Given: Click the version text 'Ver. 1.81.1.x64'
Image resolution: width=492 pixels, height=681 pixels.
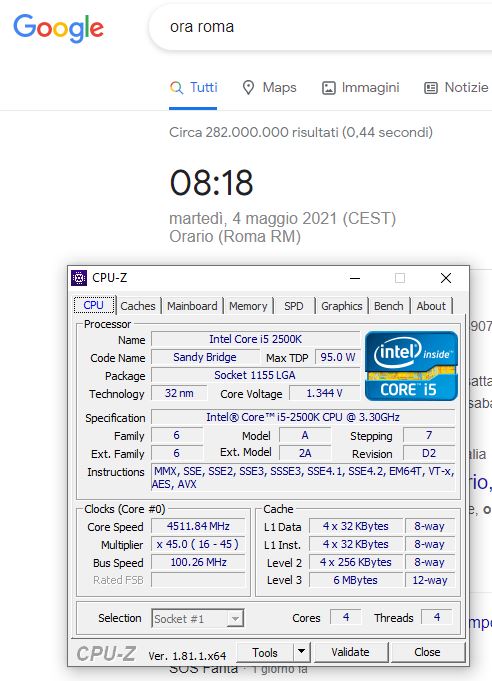Looking at the screenshot, I should [187, 655].
